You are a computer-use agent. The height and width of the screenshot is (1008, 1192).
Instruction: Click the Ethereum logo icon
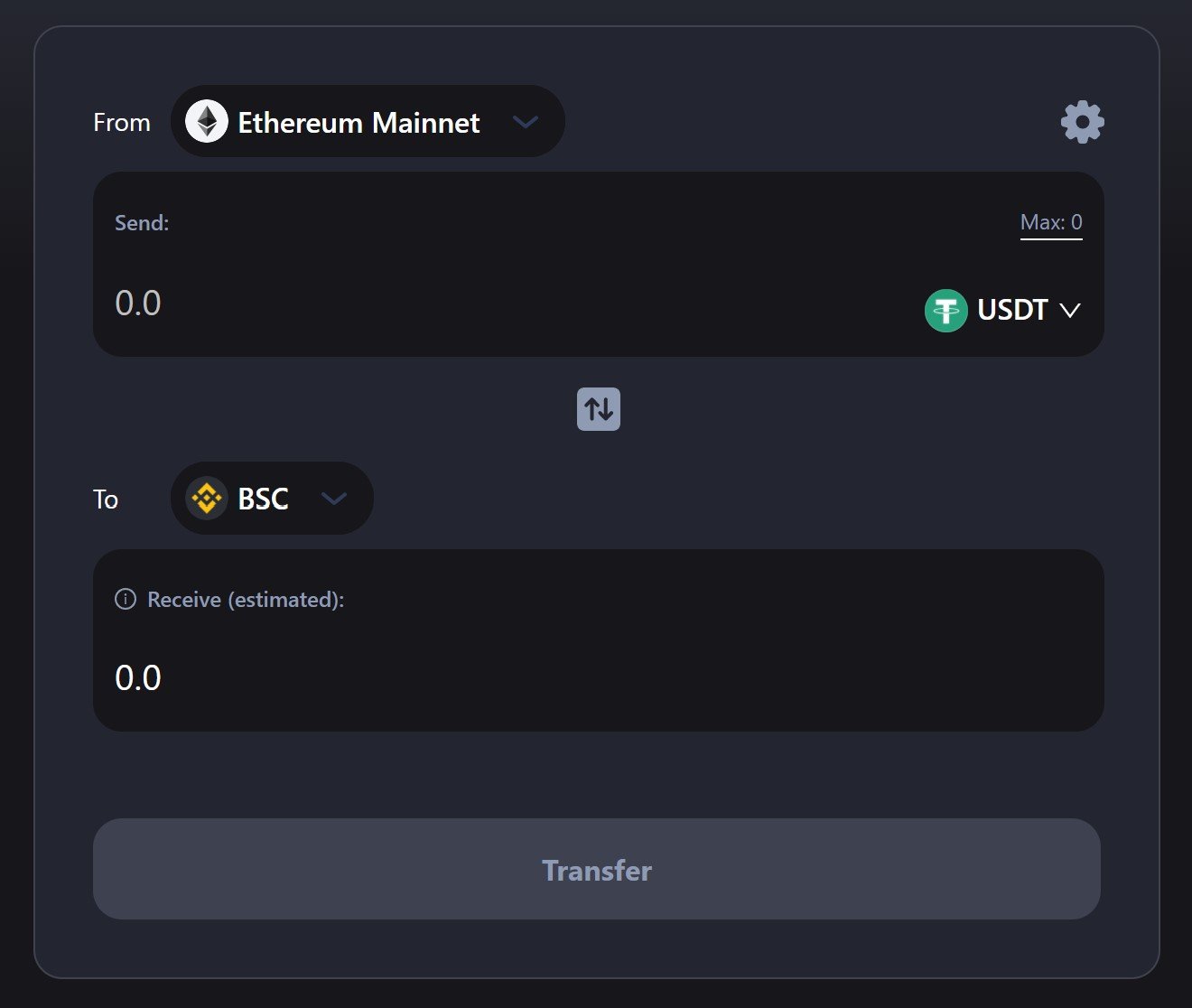pos(207,121)
